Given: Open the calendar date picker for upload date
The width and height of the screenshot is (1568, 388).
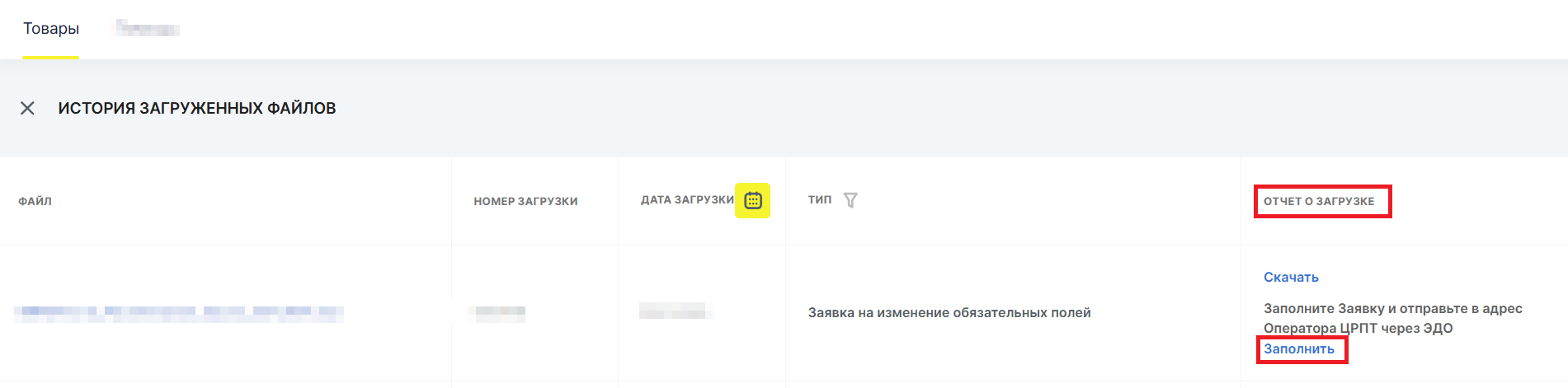Looking at the screenshot, I should click(753, 200).
